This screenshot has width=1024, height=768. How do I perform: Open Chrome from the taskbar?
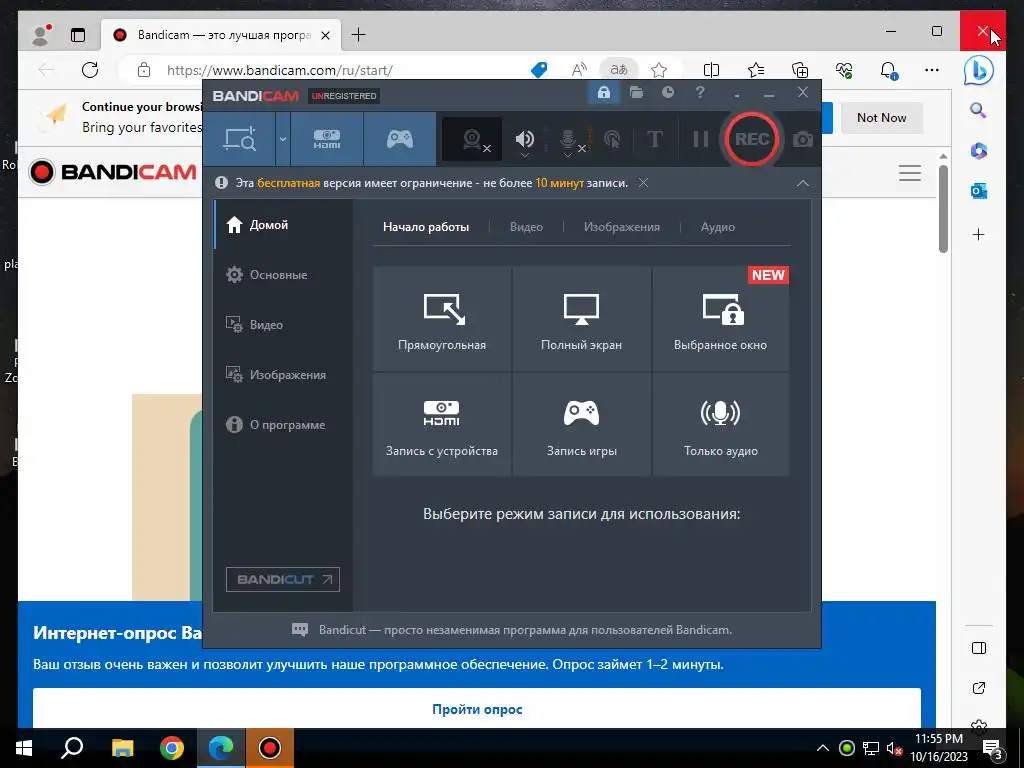[172, 748]
